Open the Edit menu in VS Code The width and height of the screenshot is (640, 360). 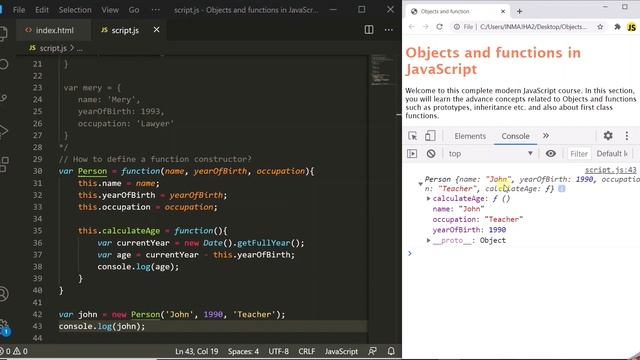point(42,10)
